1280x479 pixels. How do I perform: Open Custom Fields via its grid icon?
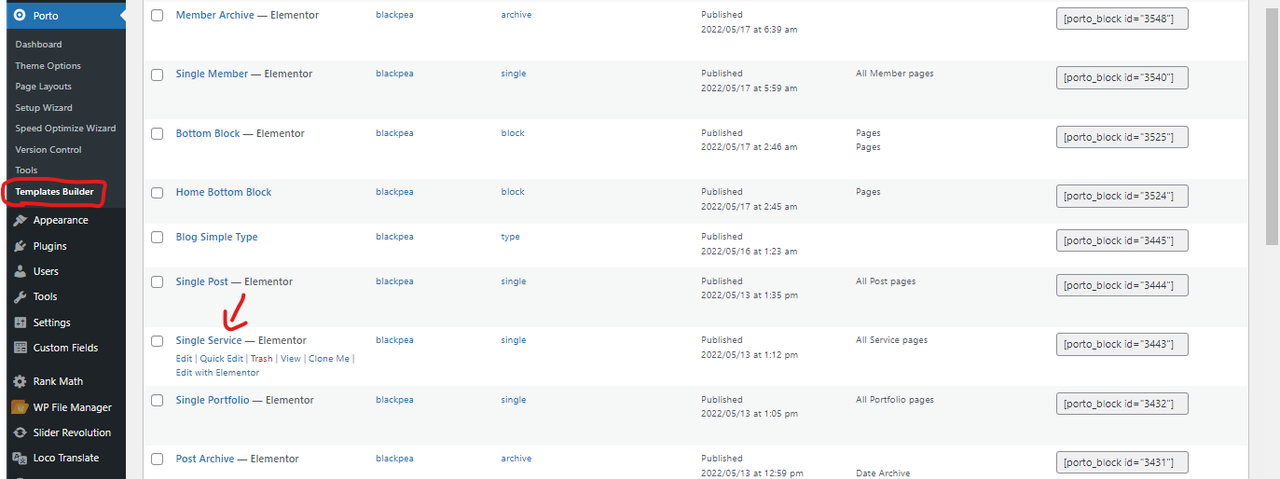20,348
